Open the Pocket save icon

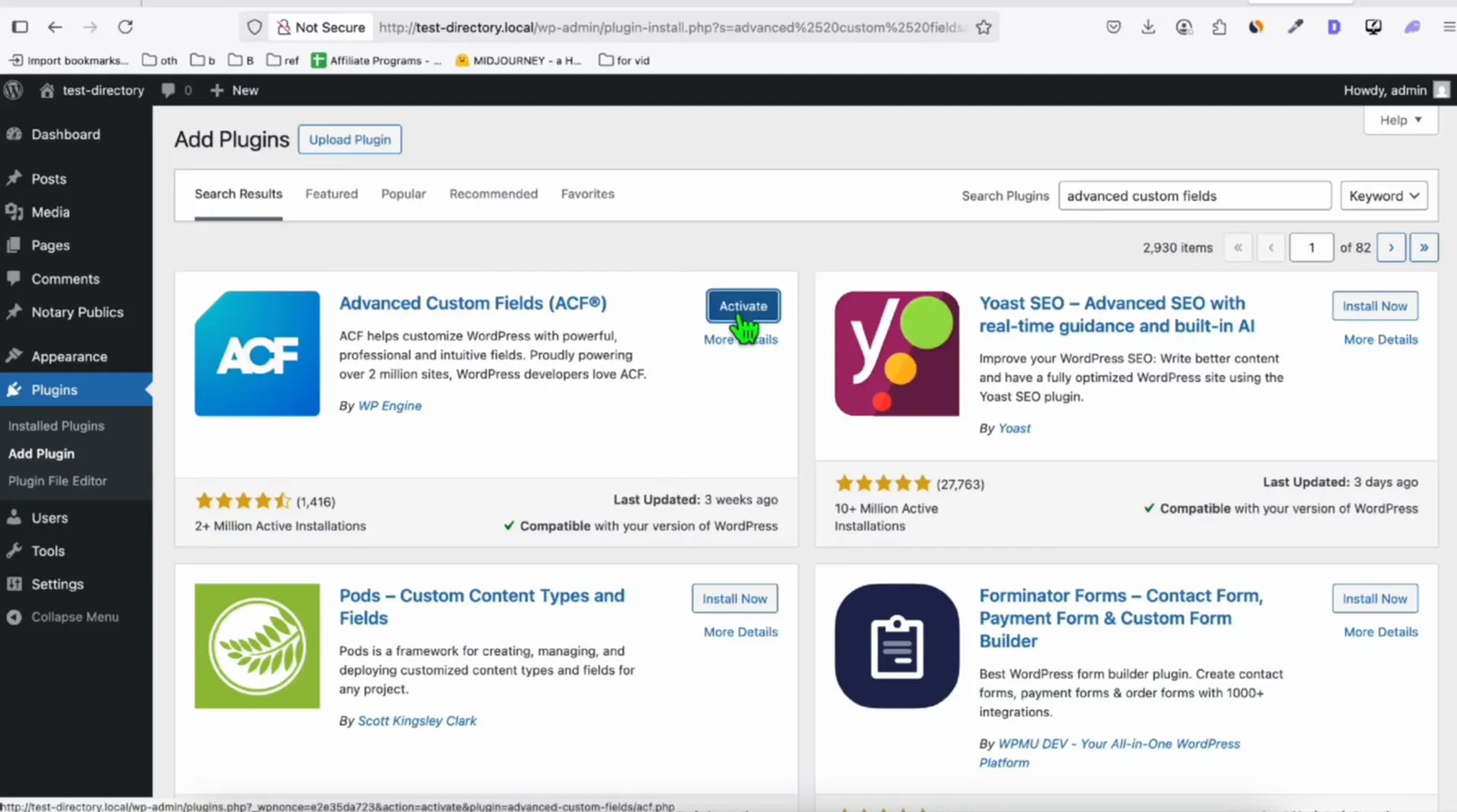tap(1114, 27)
